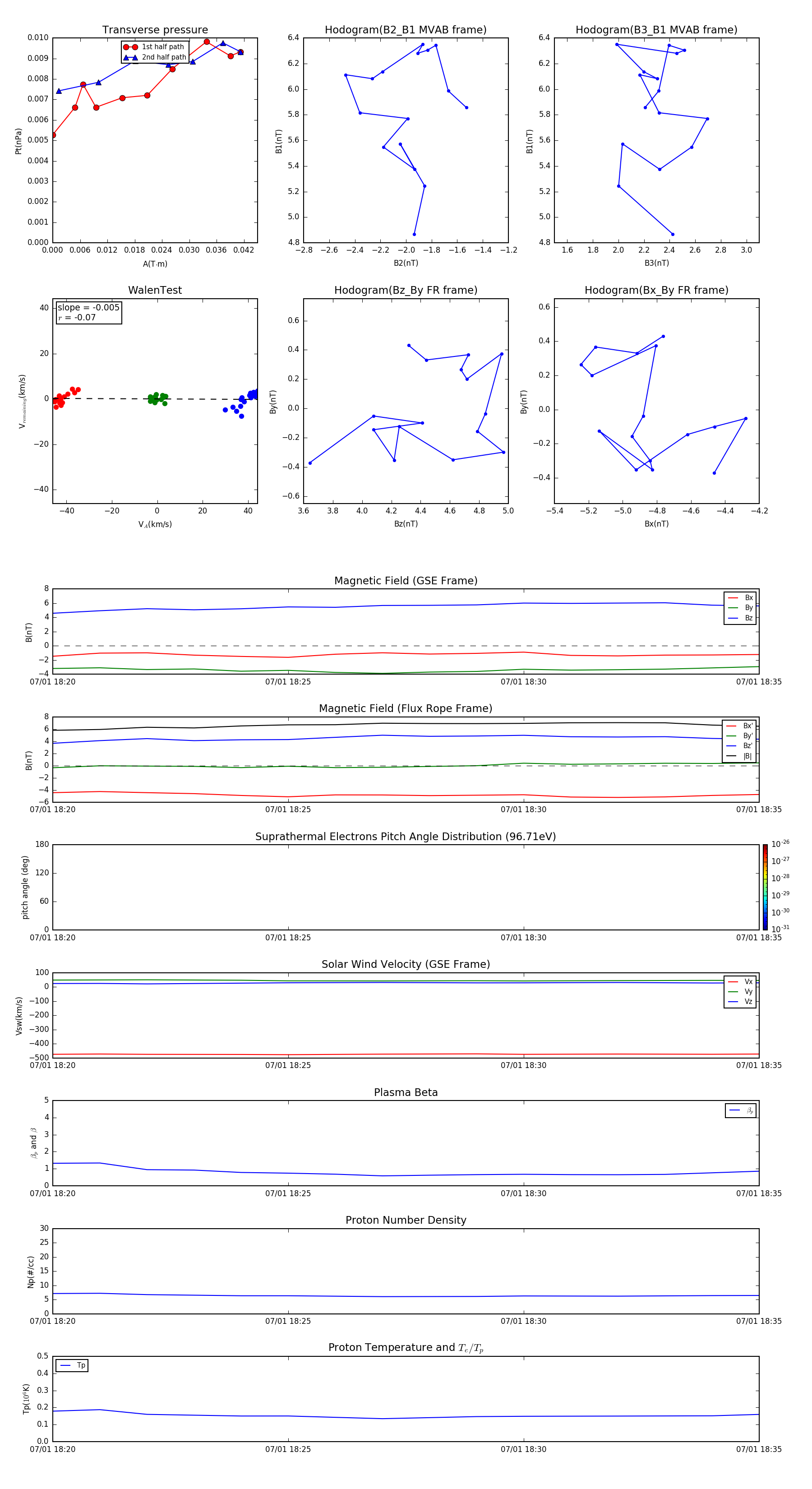Viewport: 812px width, 1489px height.
Task: Click the pitch angle colorbar gradient
Action: pyautogui.click(x=765, y=887)
